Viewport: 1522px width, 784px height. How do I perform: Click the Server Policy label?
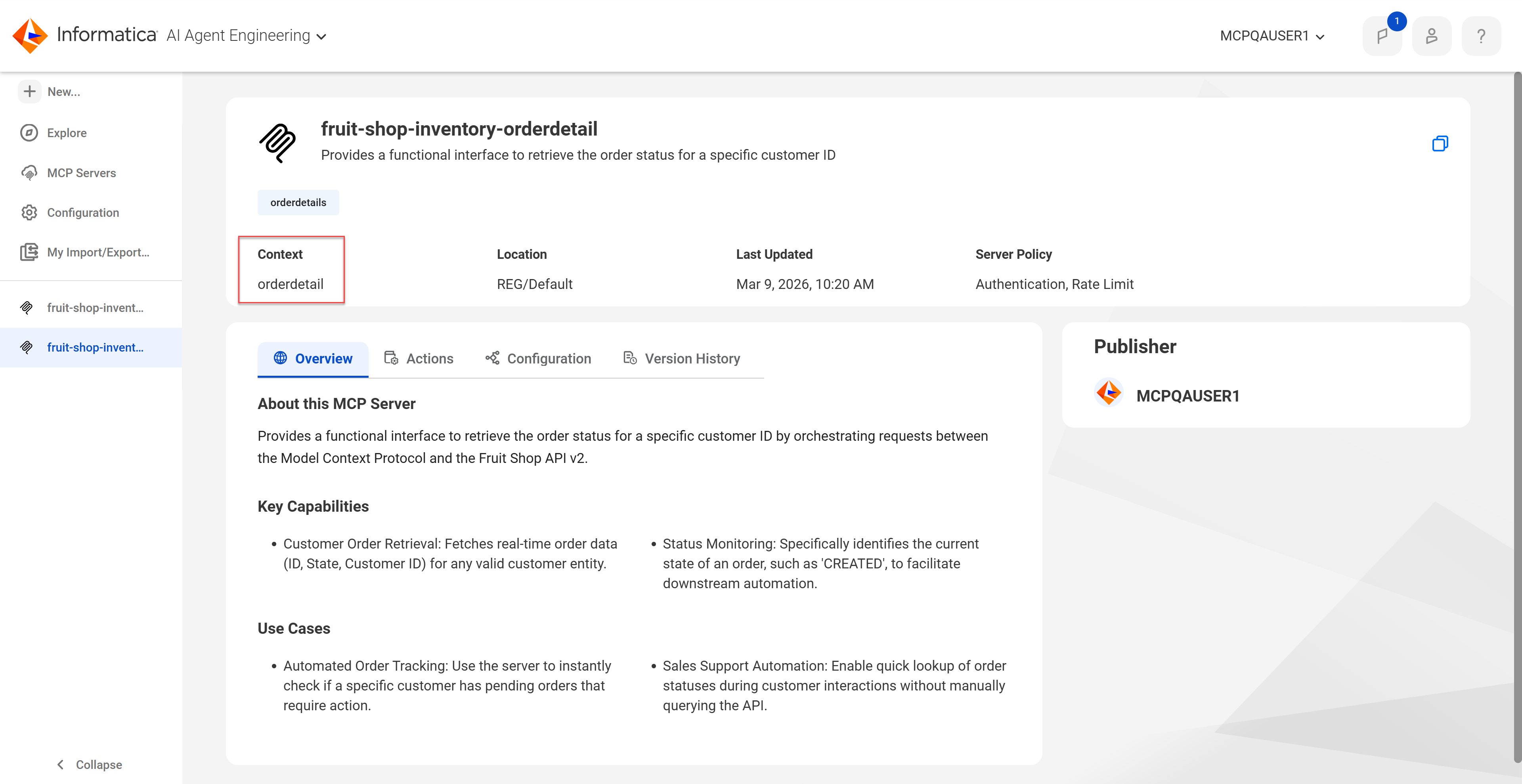(1014, 254)
